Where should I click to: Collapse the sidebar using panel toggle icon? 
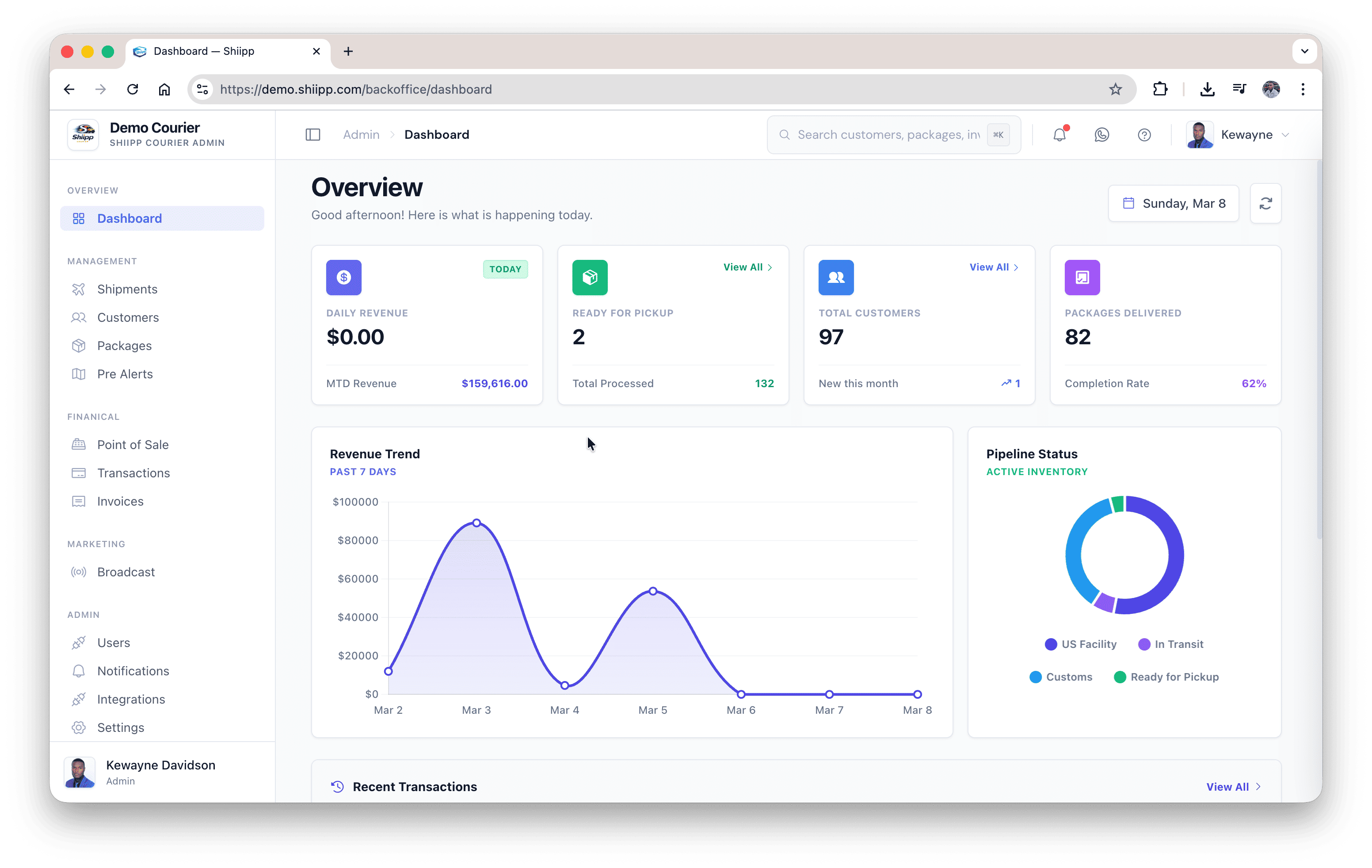click(x=313, y=134)
